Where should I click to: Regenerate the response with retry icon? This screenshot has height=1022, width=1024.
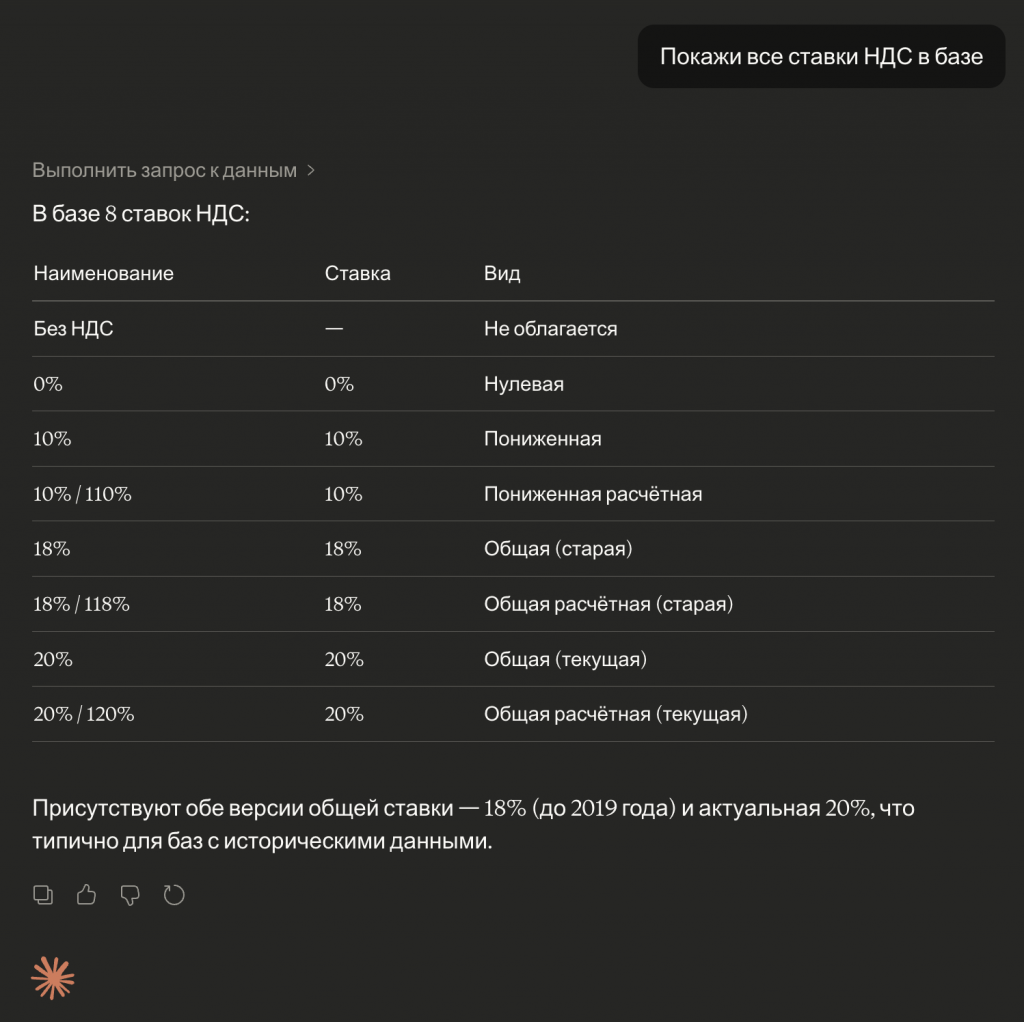click(x=174, y=895)
